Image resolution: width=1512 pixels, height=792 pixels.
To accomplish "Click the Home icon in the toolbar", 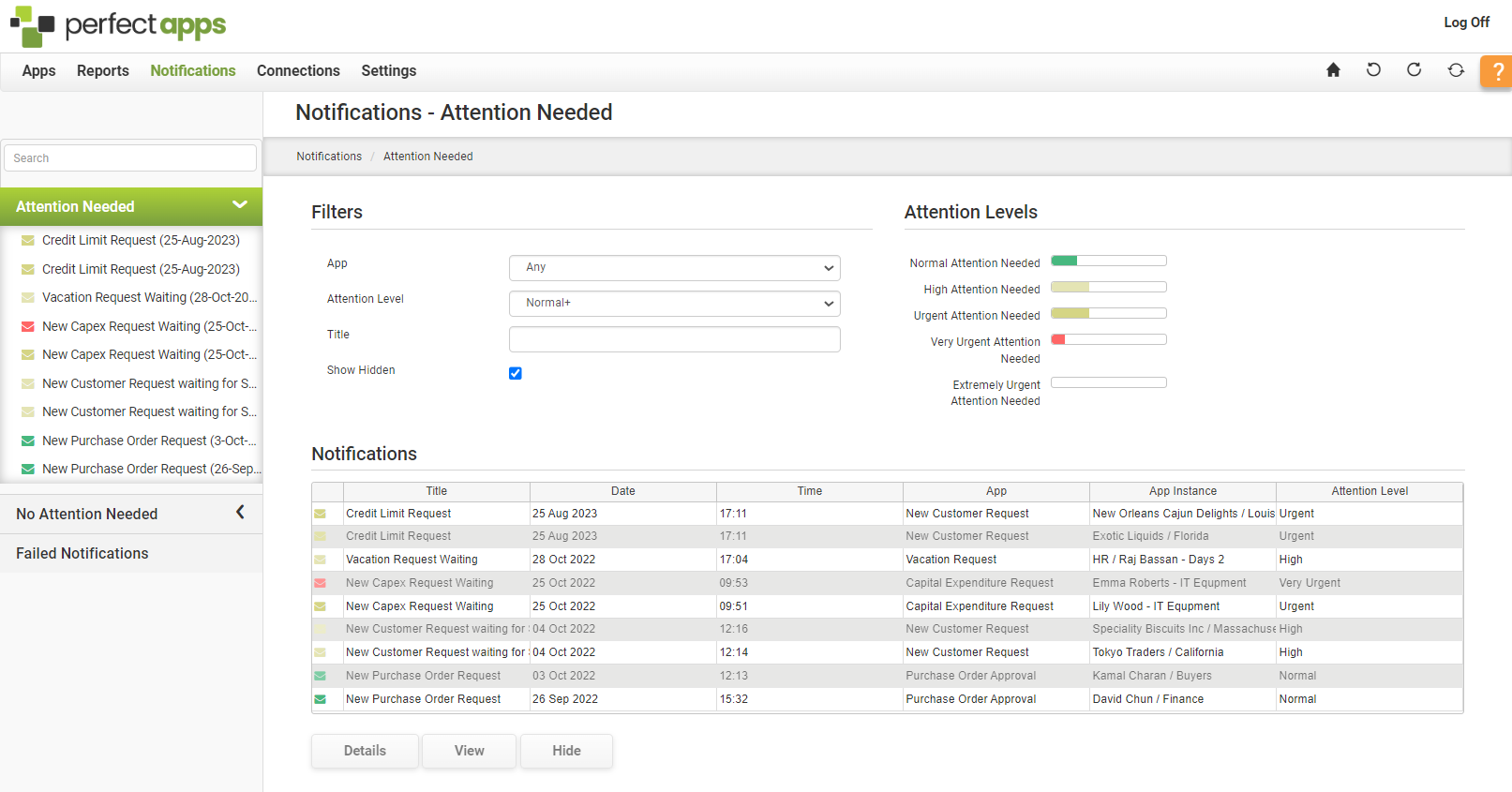I will pos(1333,70).
